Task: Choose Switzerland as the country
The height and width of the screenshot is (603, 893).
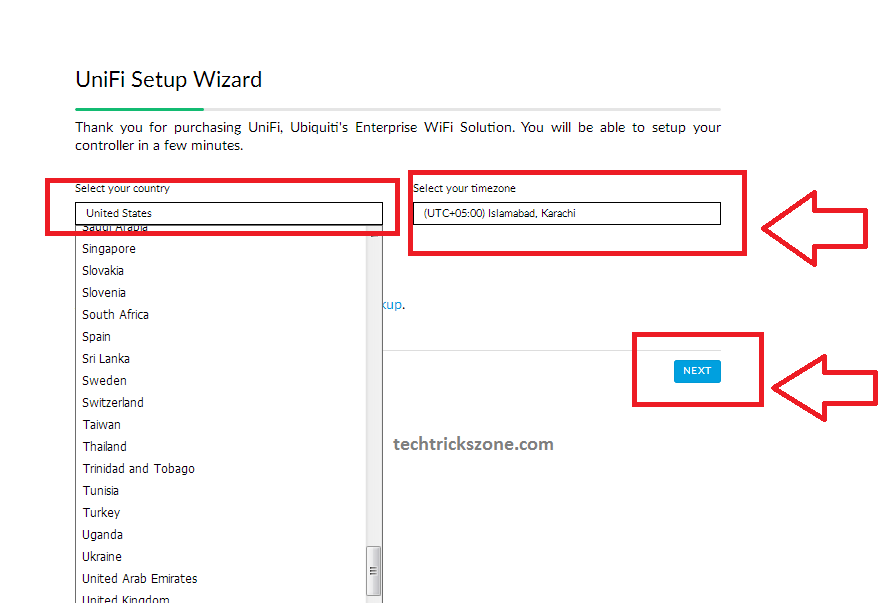Action: [x=113, y=403]
